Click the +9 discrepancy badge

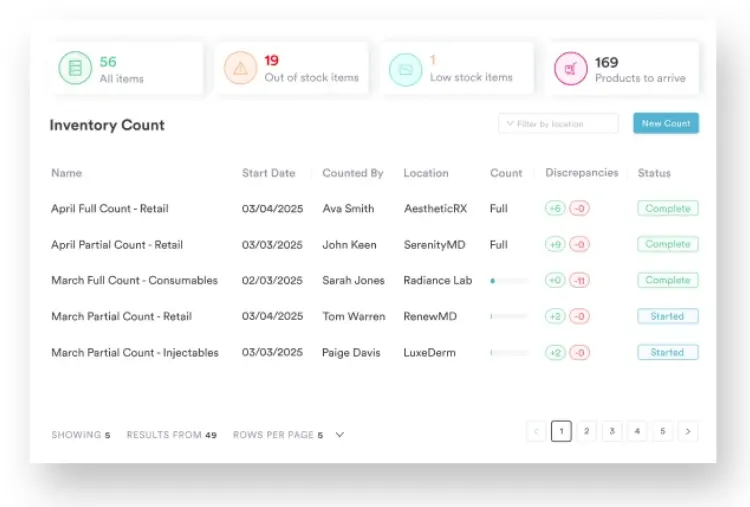pyautogui.click(x=555, y=244)
